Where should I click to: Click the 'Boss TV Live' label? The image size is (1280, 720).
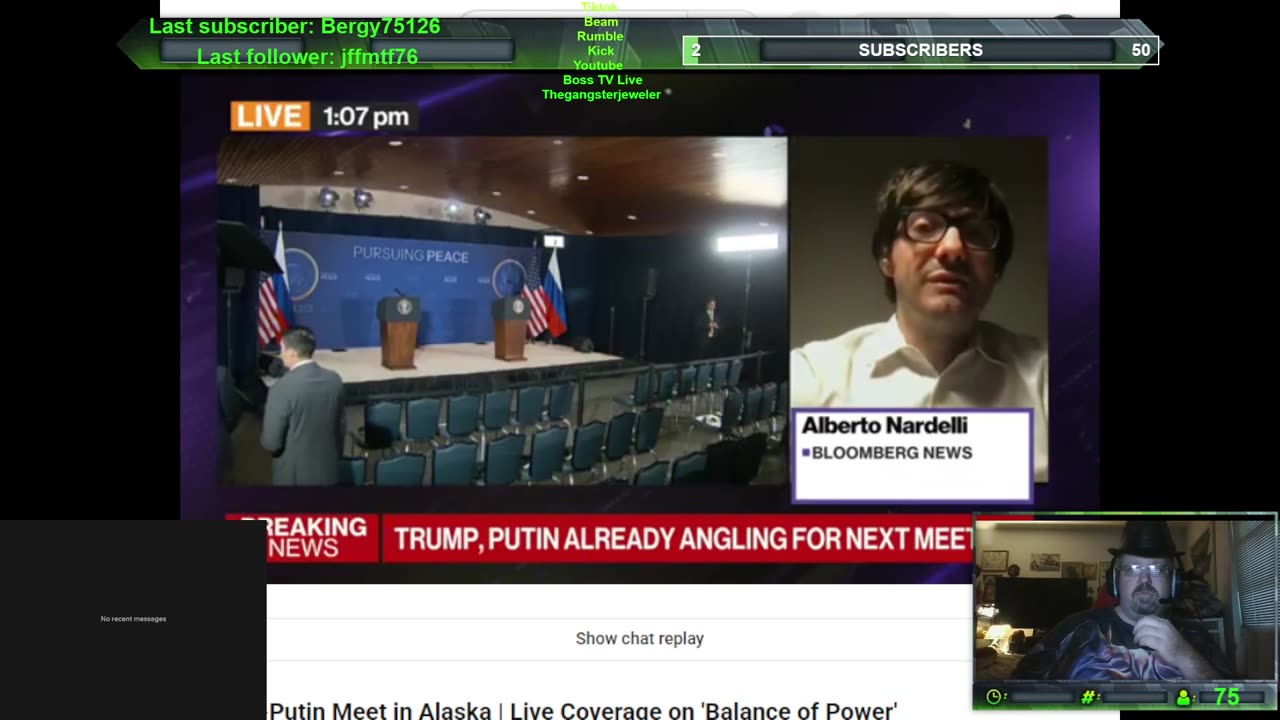pos(603,80)
